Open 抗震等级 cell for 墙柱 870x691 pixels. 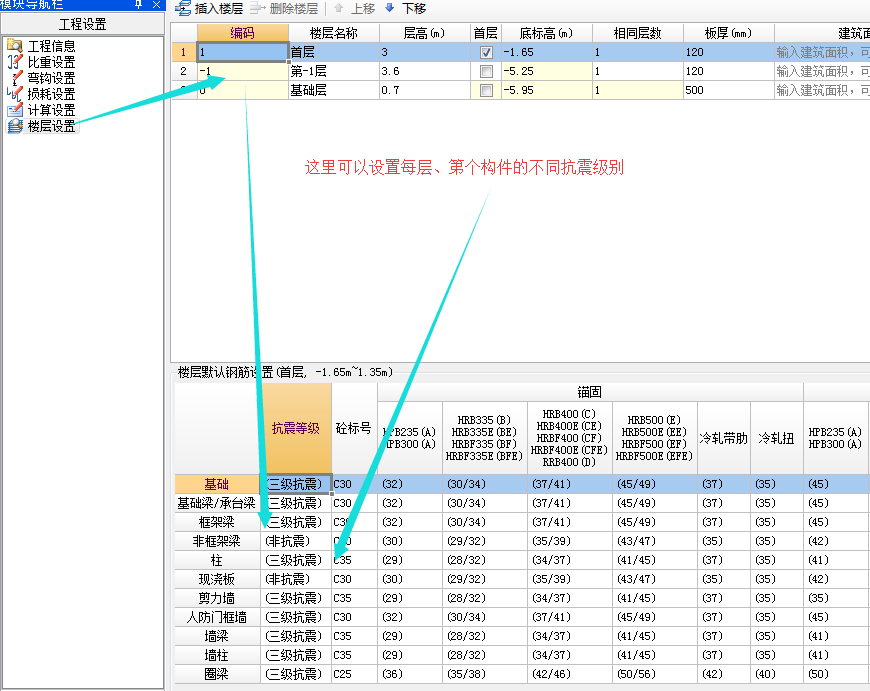click(x=296, y=655)
